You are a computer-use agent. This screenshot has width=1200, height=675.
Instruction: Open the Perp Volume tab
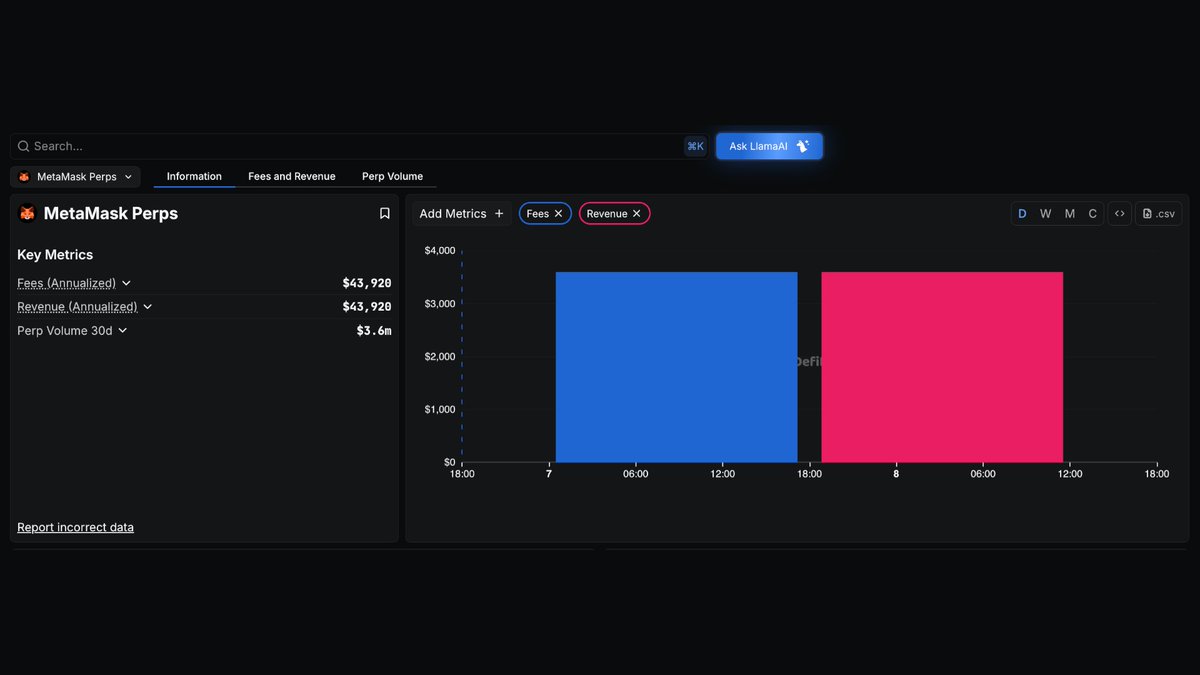[x=392, y=177]
